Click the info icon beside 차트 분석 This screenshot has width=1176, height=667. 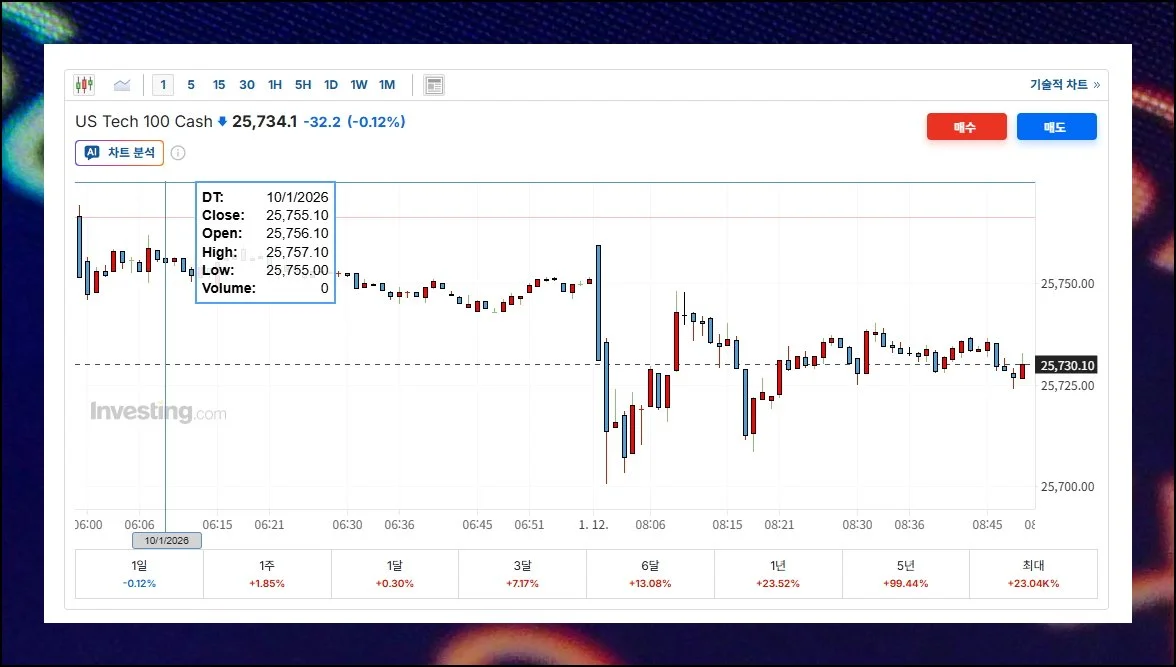[x=178, y=153]
